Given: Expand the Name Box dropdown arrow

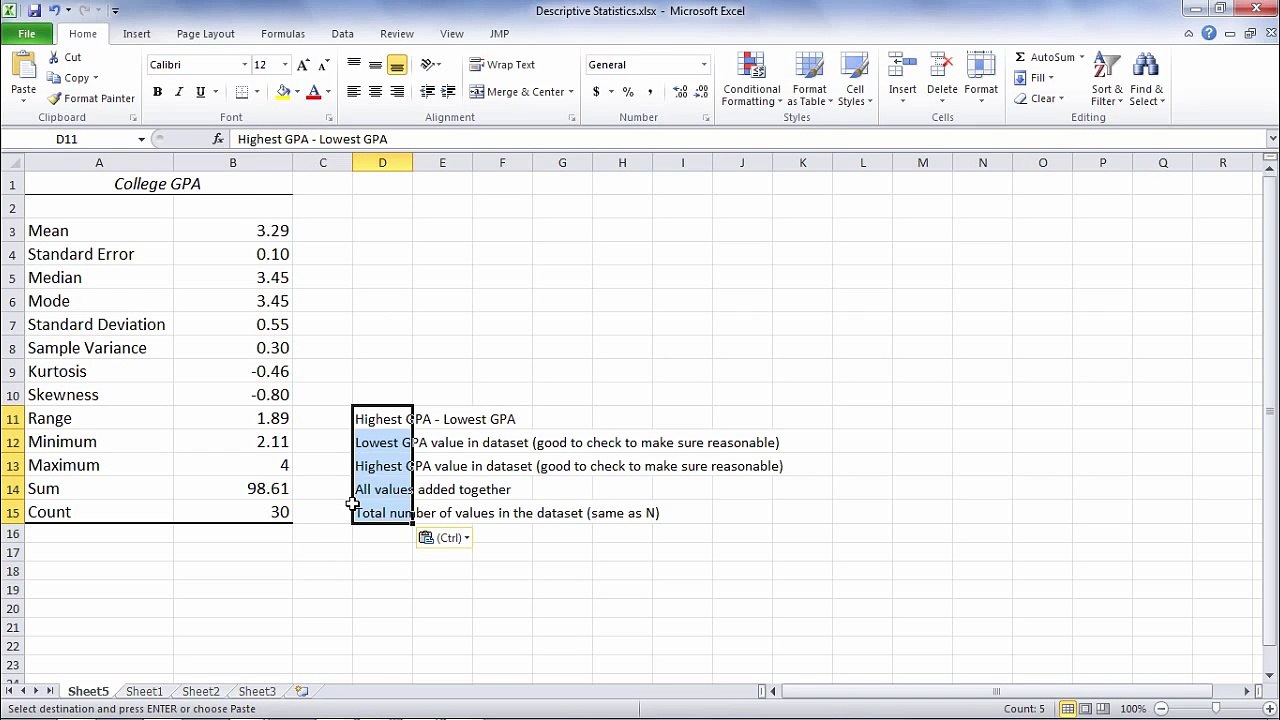Looking at the screenshot, I should [x=141, y=139].
